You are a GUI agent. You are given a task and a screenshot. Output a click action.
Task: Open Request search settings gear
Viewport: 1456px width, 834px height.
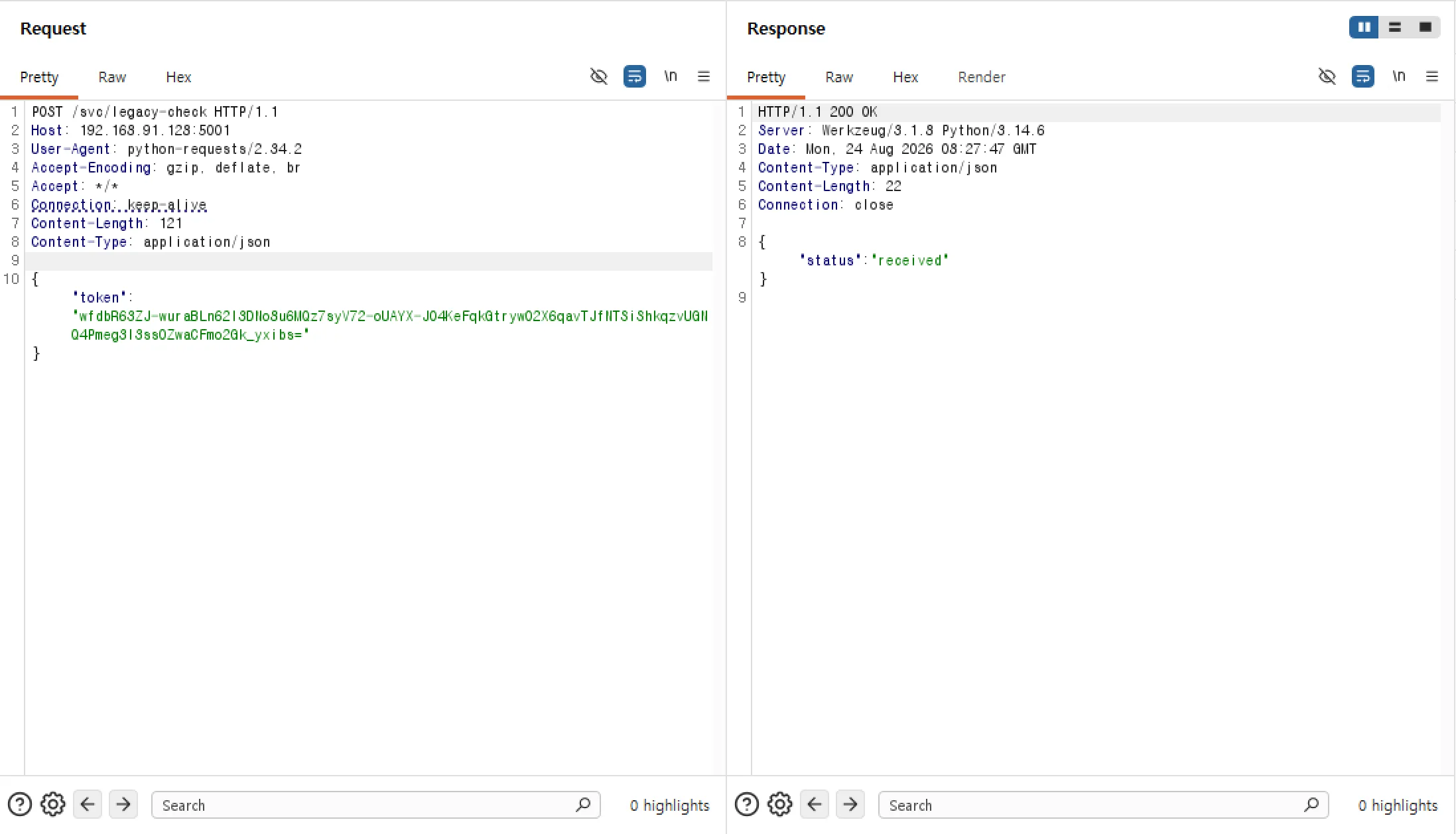[x=53, y=804]
